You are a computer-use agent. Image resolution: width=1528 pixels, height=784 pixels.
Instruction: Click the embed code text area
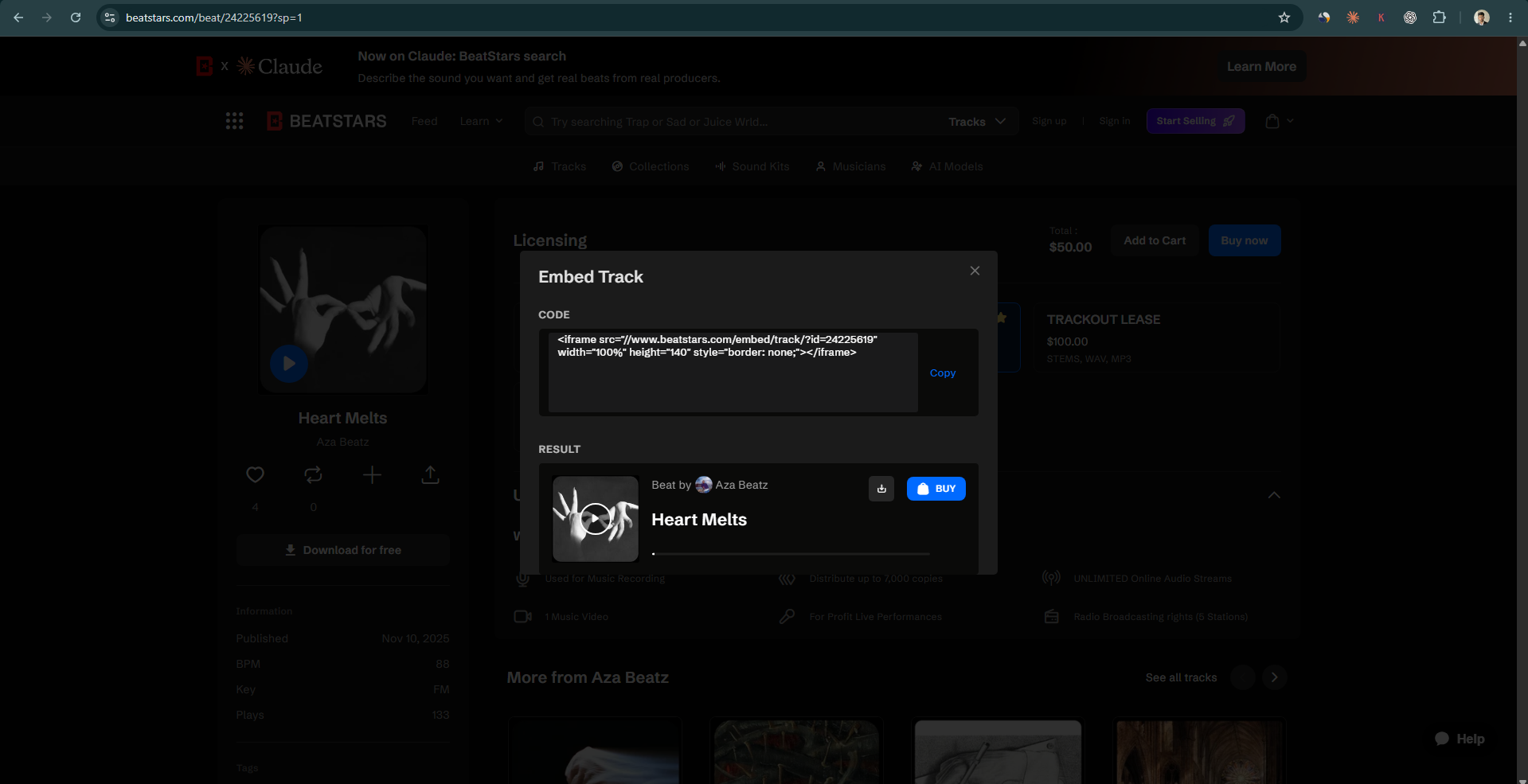(733, 372)
